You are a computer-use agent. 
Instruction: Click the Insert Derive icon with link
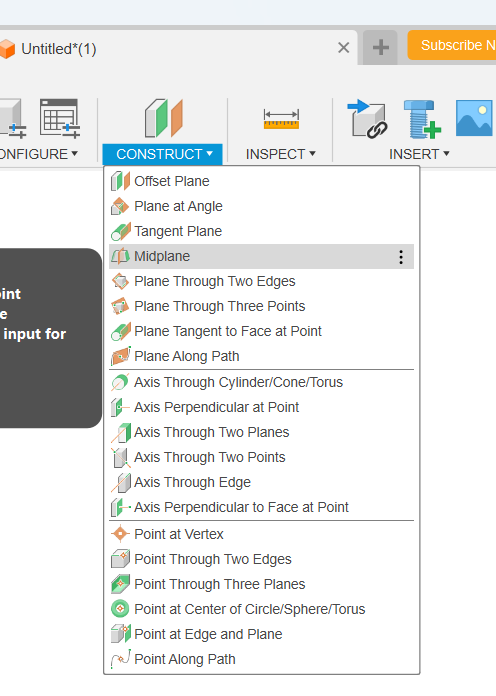[x=367, y=119]
